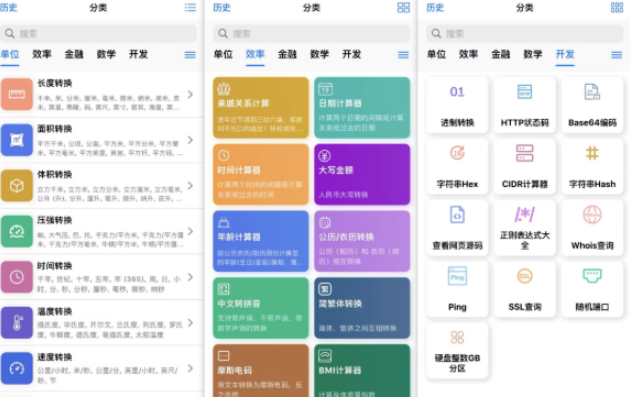This screenshot has width=635, height=405.
Task: Select 效率 tab in middle panel
Action: click(255, 54)
